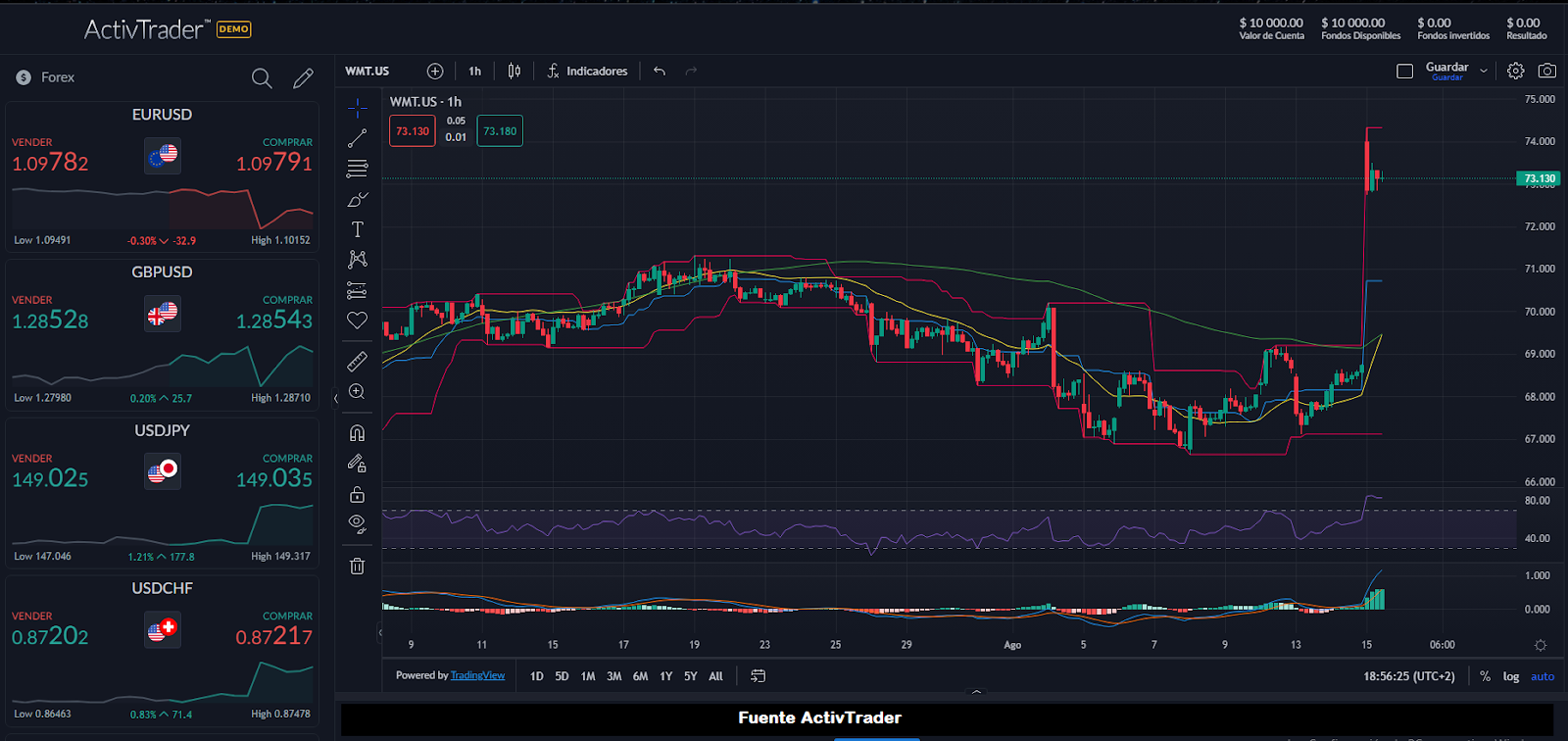Click the search magnifier in Forex panel

coord(262,78)
